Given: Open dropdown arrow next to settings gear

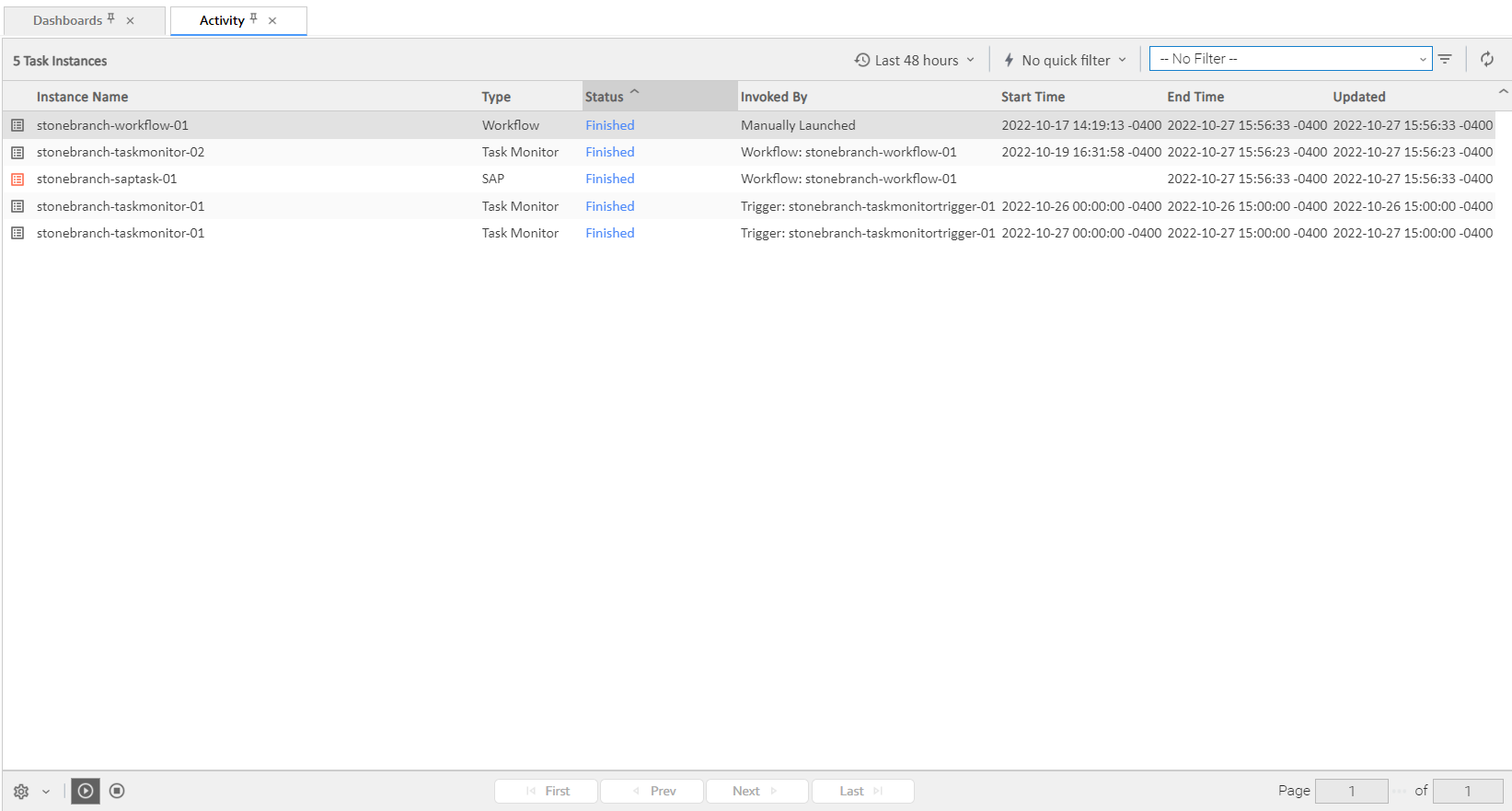Looking at the screenshot, I should click(x=46, y=792).
